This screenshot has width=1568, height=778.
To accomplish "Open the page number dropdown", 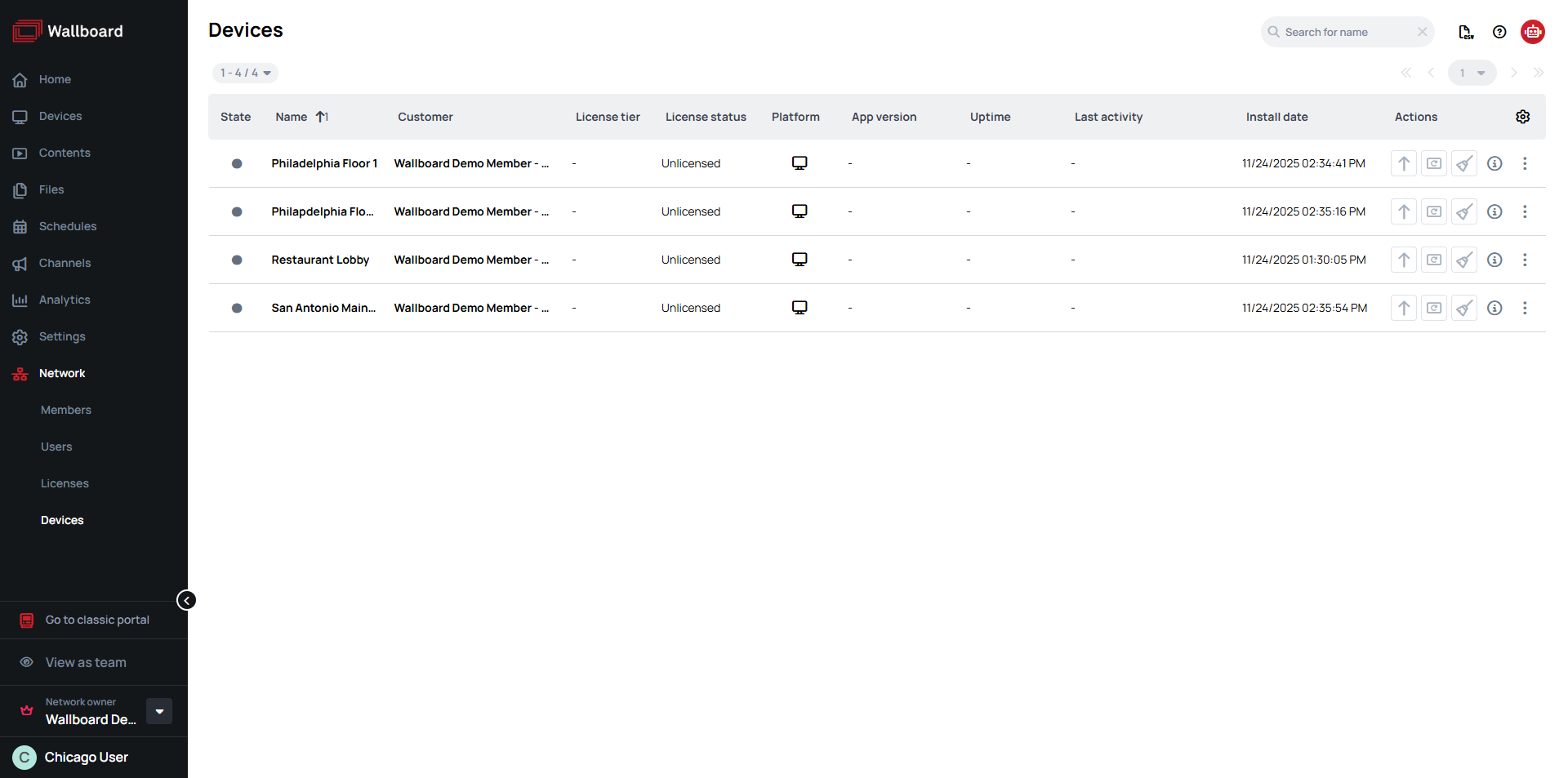I will click(1472, 73).
